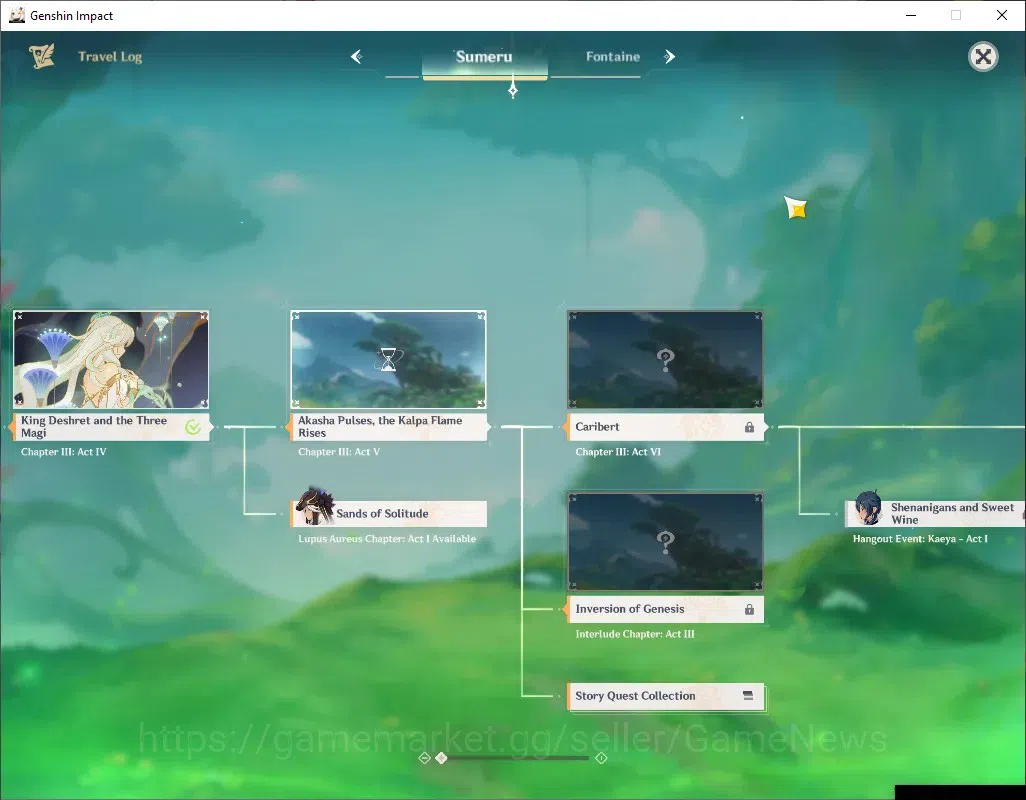Click 'Chapter III: Act IV' text

click(x=63, y=452)
